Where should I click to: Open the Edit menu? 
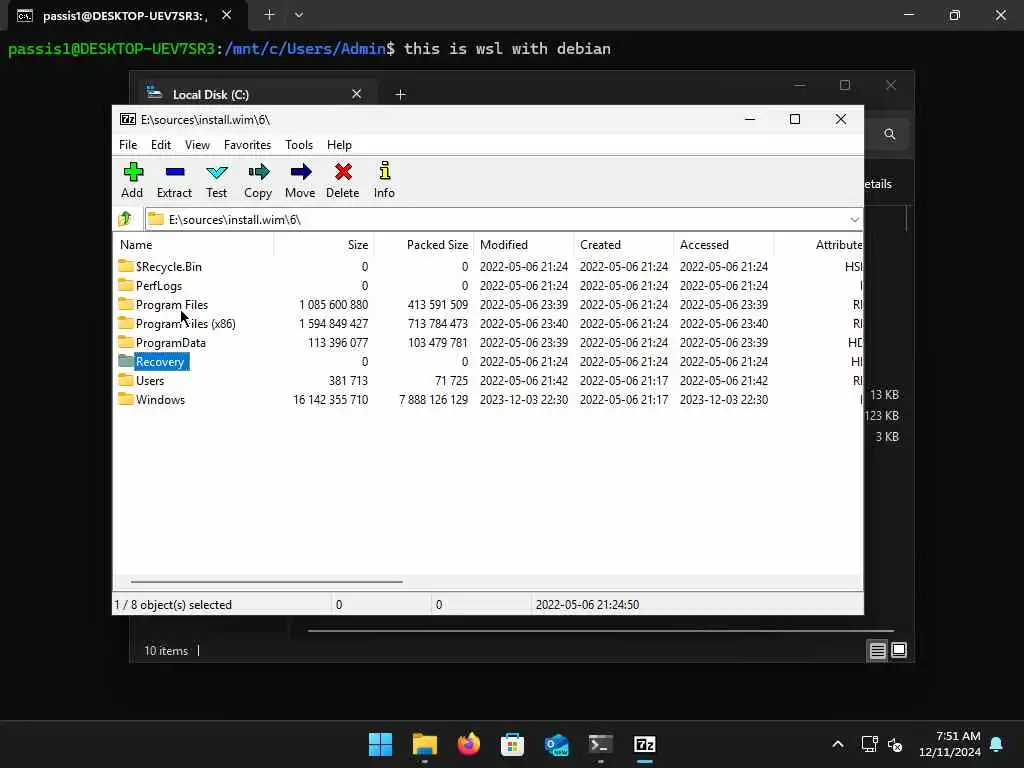161,144
